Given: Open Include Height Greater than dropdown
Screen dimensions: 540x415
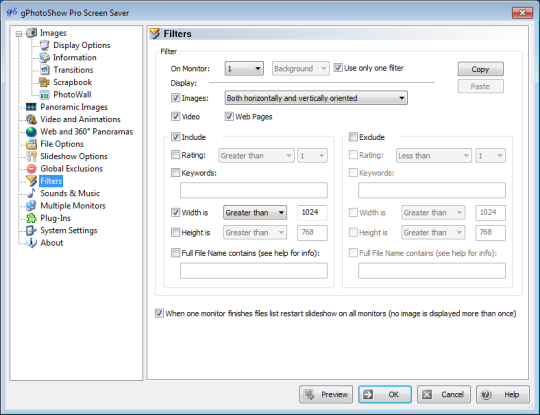Looking at the screenshot, I should tap(255, 232).
